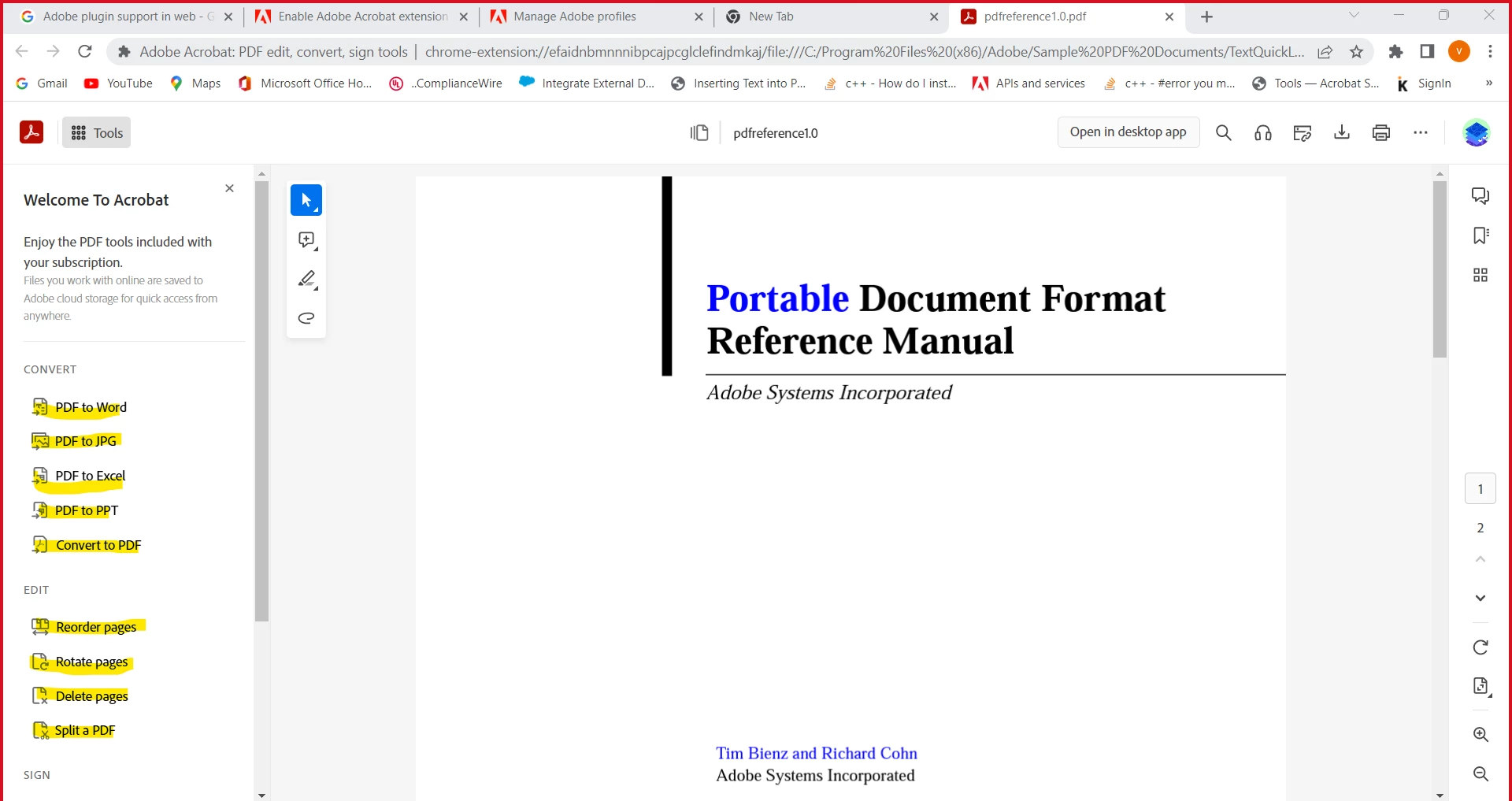Zoom in with magnifier plus icon
Image resolution: width=1512 pixels, height=801 pixels.
click(x=1480, y=735)
